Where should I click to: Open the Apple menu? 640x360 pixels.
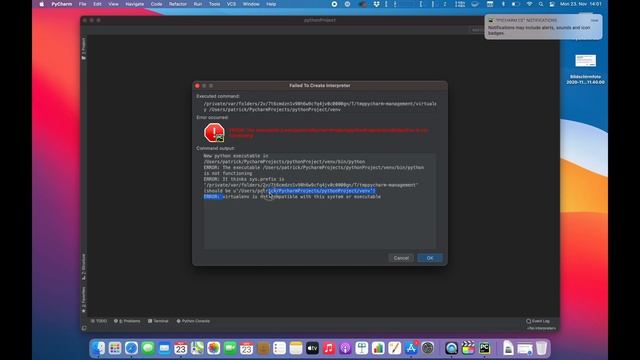(41, 4)
